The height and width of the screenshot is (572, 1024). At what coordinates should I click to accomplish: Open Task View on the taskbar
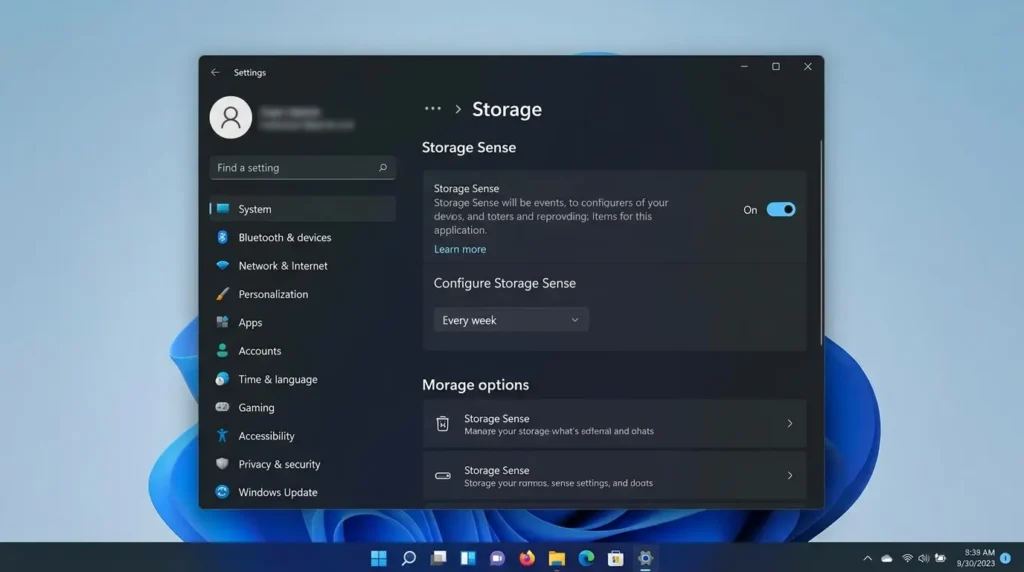pos(438,558)
